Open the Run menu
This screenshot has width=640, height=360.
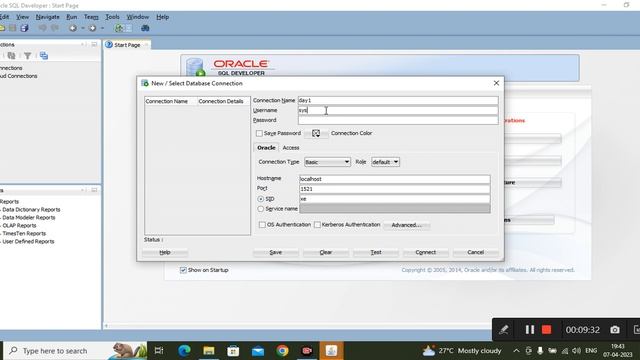71,17
